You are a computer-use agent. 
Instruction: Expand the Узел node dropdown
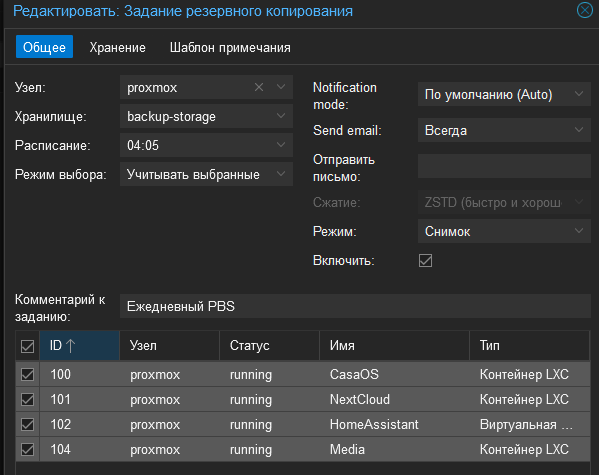point(281,88)
